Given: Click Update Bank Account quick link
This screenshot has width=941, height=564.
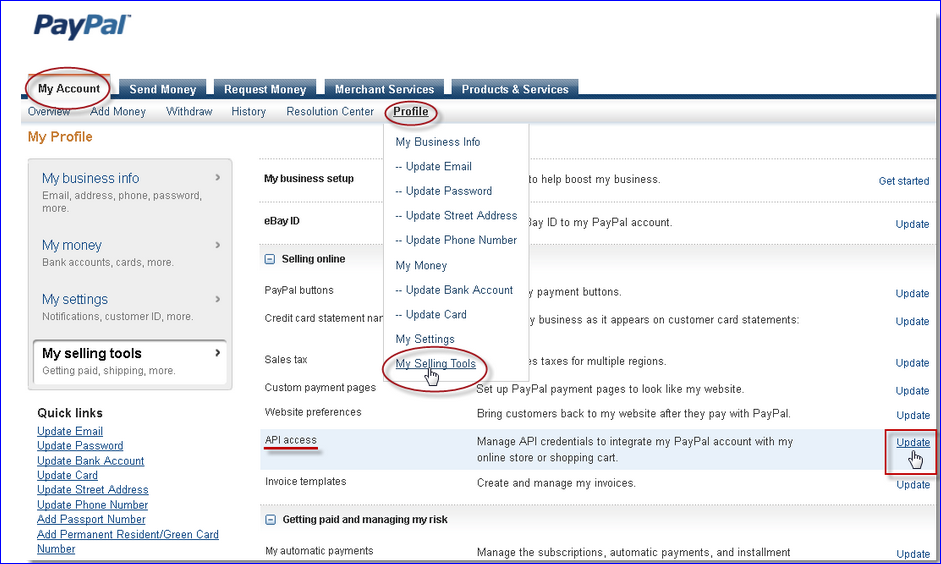Looking at the screenshot, I should click(91, 461).
